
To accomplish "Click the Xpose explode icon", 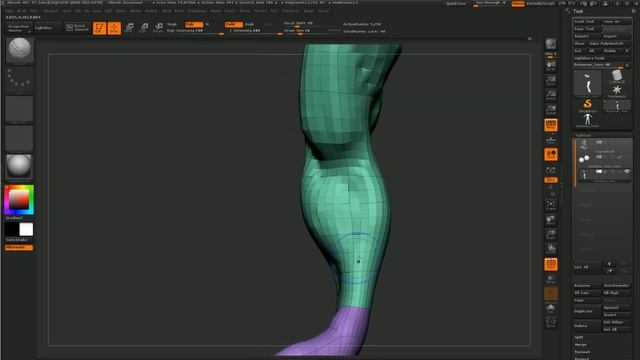I will [551, 323].
